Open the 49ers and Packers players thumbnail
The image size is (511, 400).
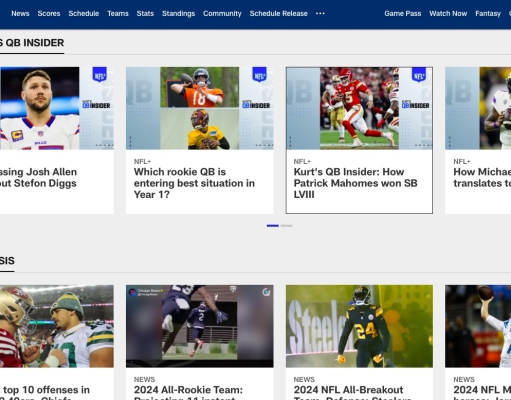point(57,326)
